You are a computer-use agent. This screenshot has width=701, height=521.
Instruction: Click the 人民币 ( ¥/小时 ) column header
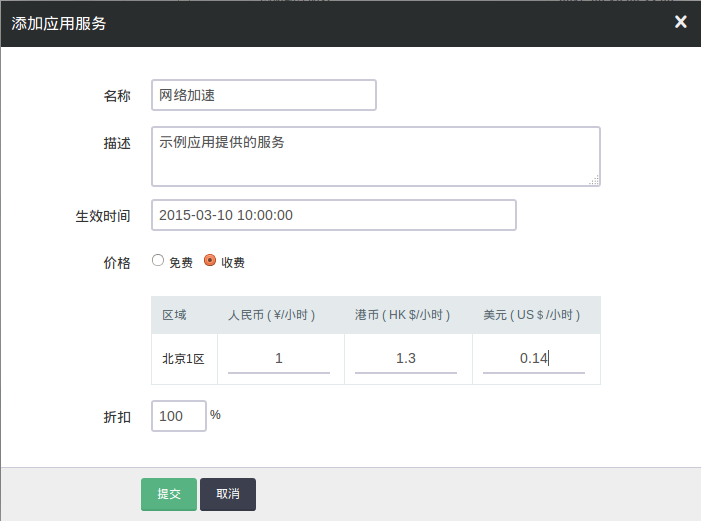[272, 315]
